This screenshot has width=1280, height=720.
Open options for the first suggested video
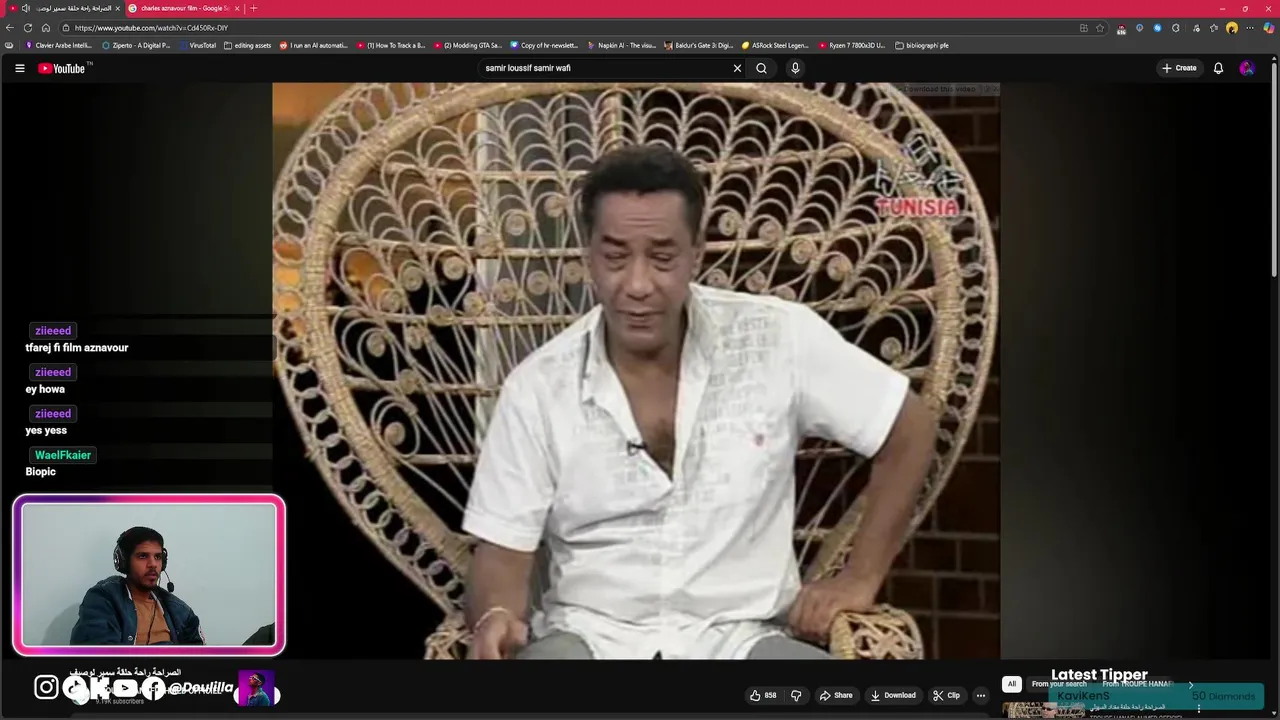(x=1199, y=709)
